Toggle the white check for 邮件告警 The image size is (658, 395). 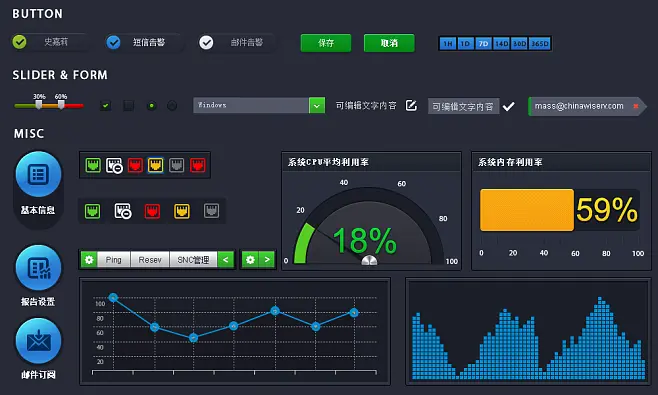coord(206,42)
